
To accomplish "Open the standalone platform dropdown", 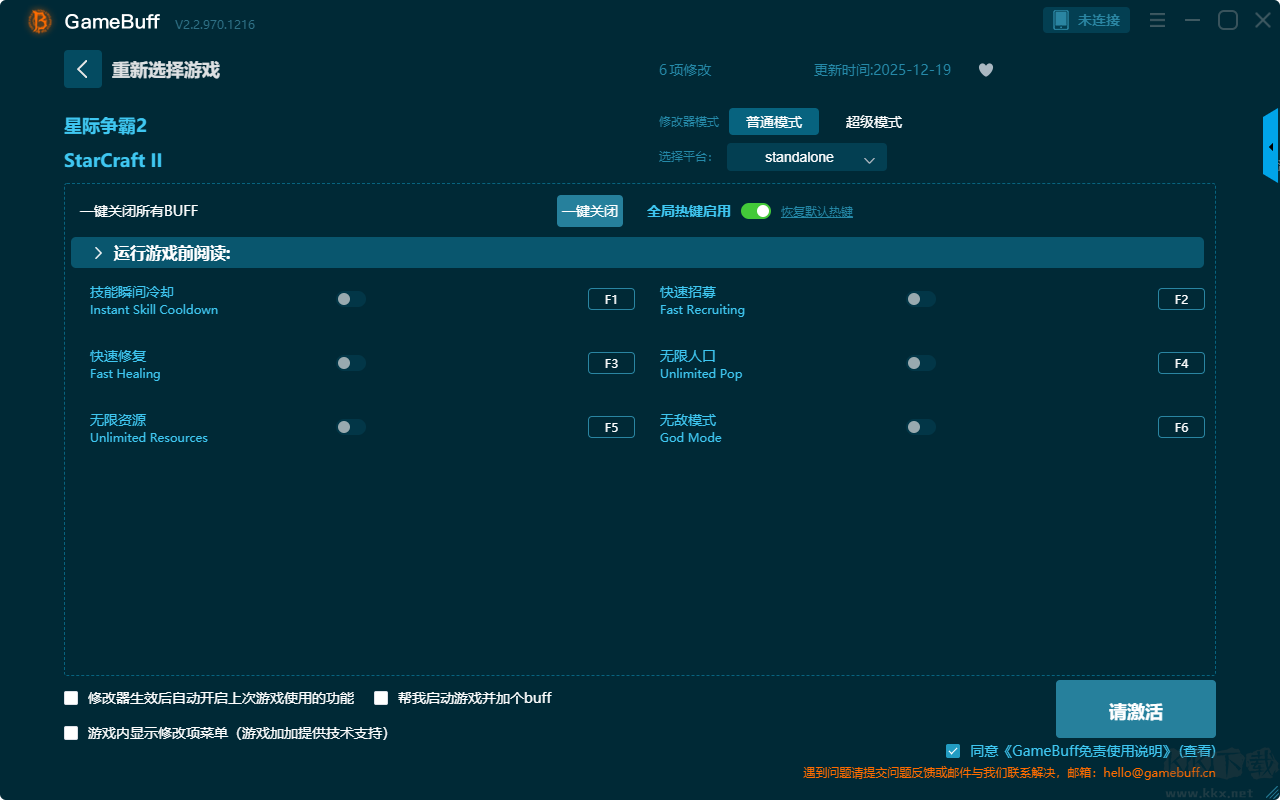I will point(806,157).
